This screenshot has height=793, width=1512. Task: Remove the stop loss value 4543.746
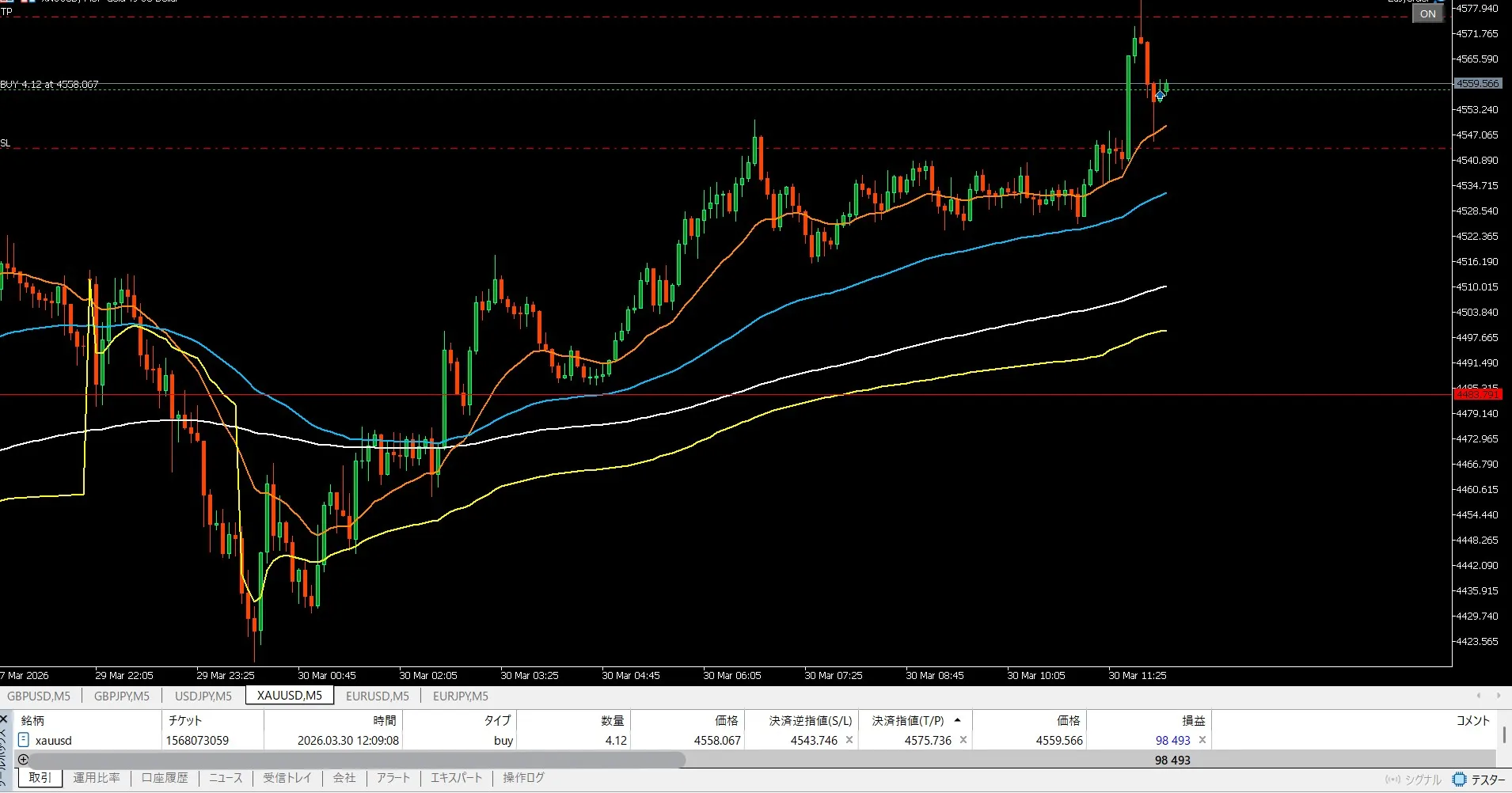[849, 740]
